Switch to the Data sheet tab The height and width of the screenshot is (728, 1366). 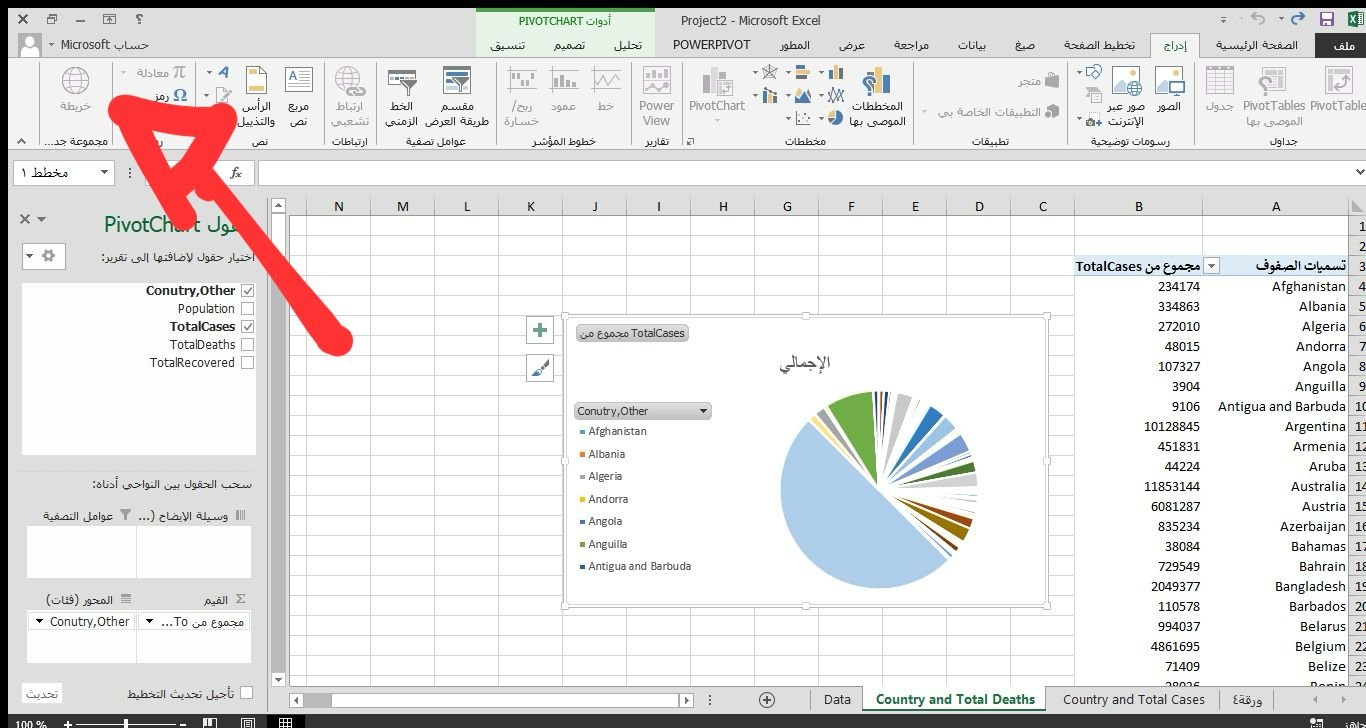pyautogui.click(x=837, y=700)
